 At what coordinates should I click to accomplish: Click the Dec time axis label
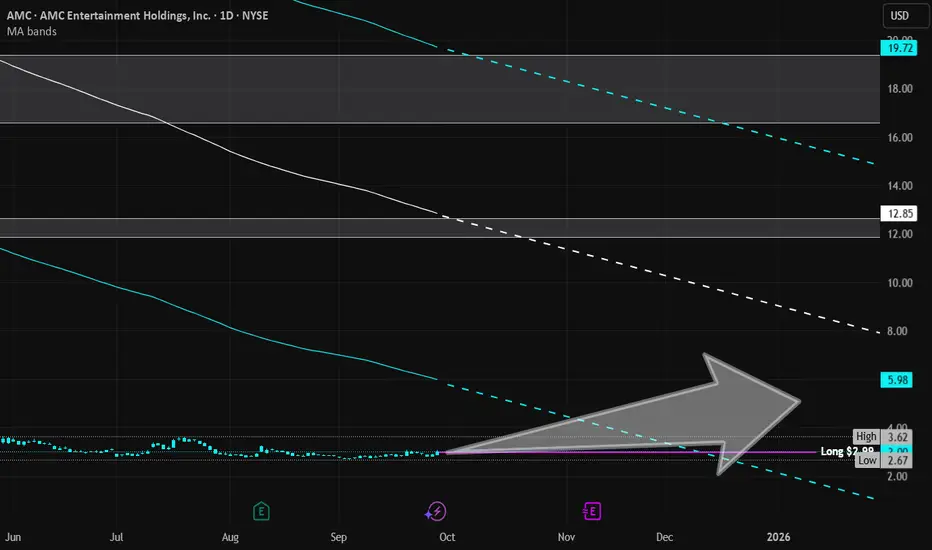[665, 537]
